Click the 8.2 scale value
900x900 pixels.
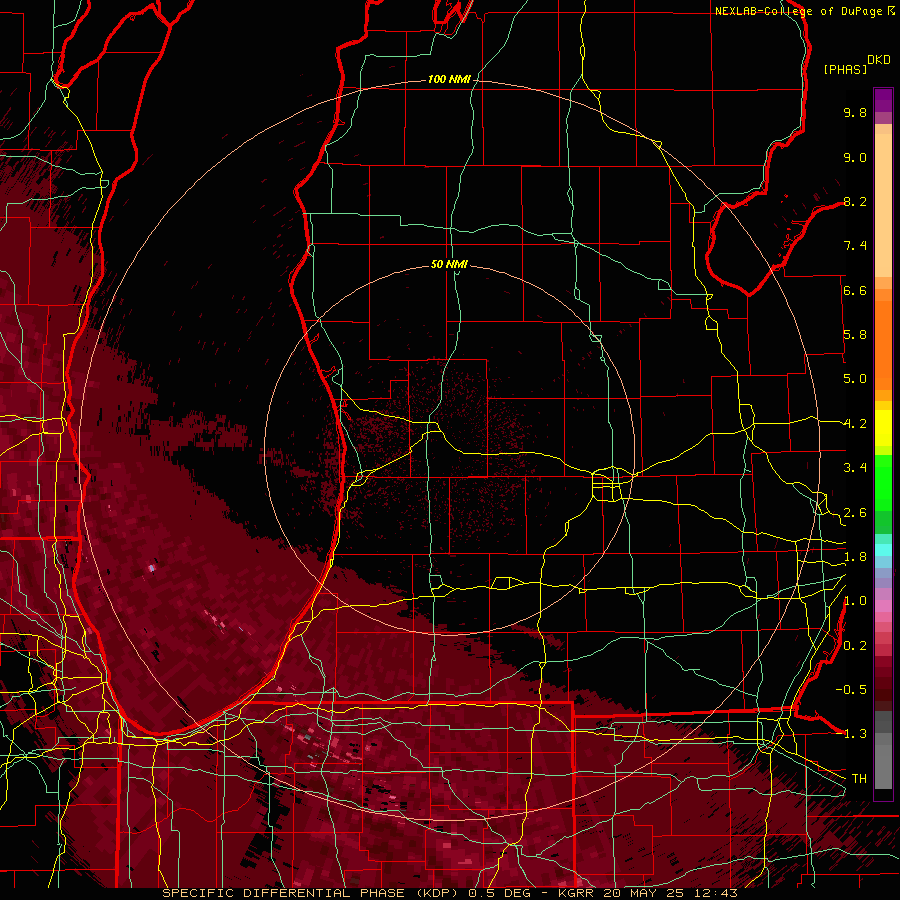click(x=855, y=201)
